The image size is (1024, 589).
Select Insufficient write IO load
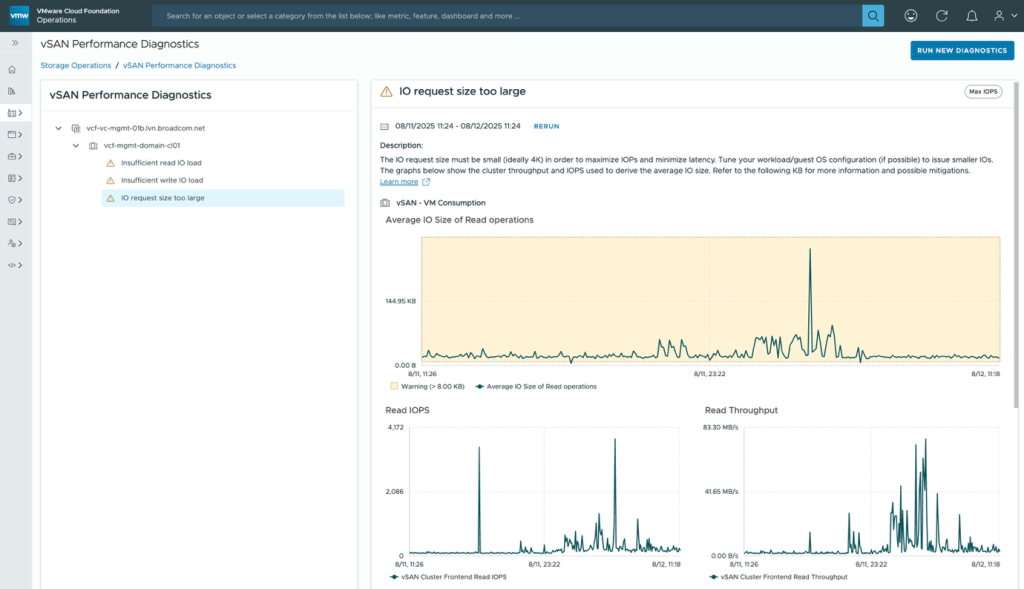tap(161, 180)
